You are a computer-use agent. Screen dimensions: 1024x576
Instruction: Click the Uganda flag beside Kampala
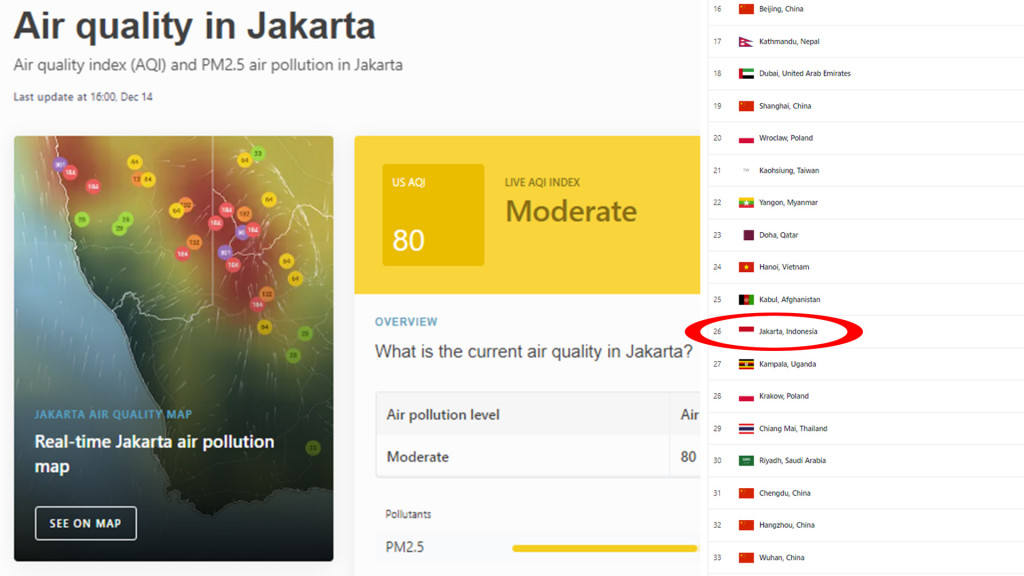[746, 364]
